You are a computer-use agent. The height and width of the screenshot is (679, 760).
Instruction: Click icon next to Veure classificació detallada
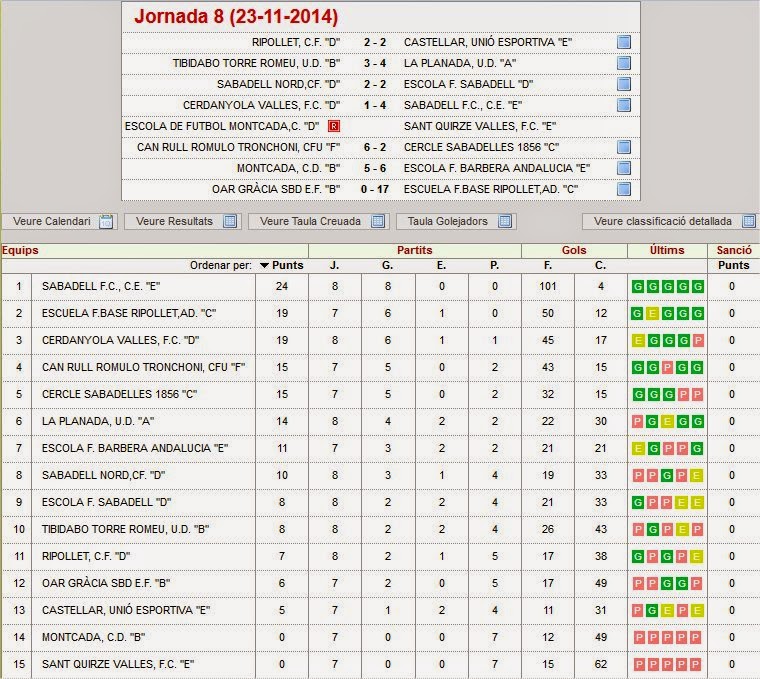pos(749,221)
